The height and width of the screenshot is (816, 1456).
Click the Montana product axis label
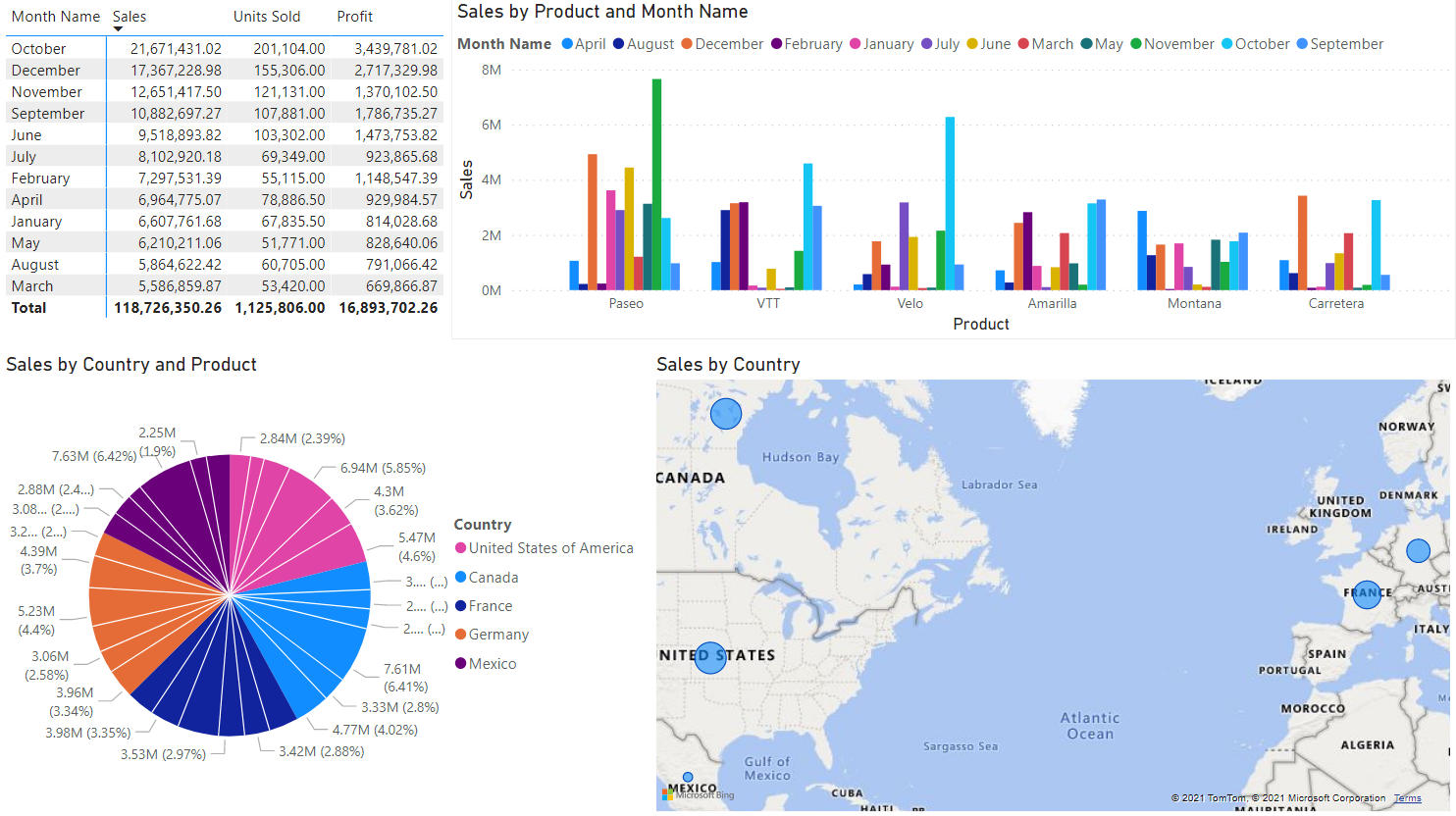[1194, 303]
